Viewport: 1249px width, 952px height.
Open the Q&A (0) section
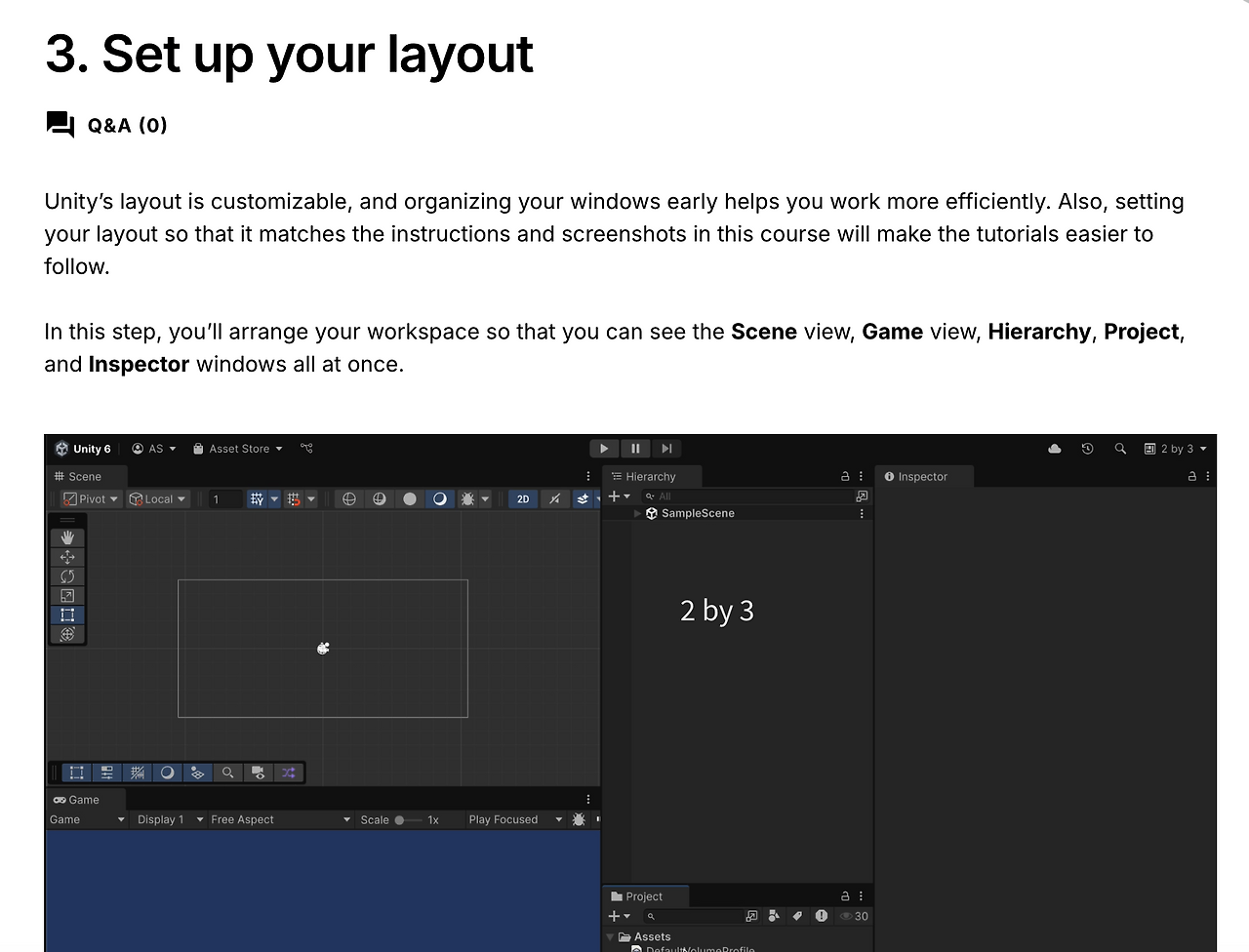coord(106,125)
